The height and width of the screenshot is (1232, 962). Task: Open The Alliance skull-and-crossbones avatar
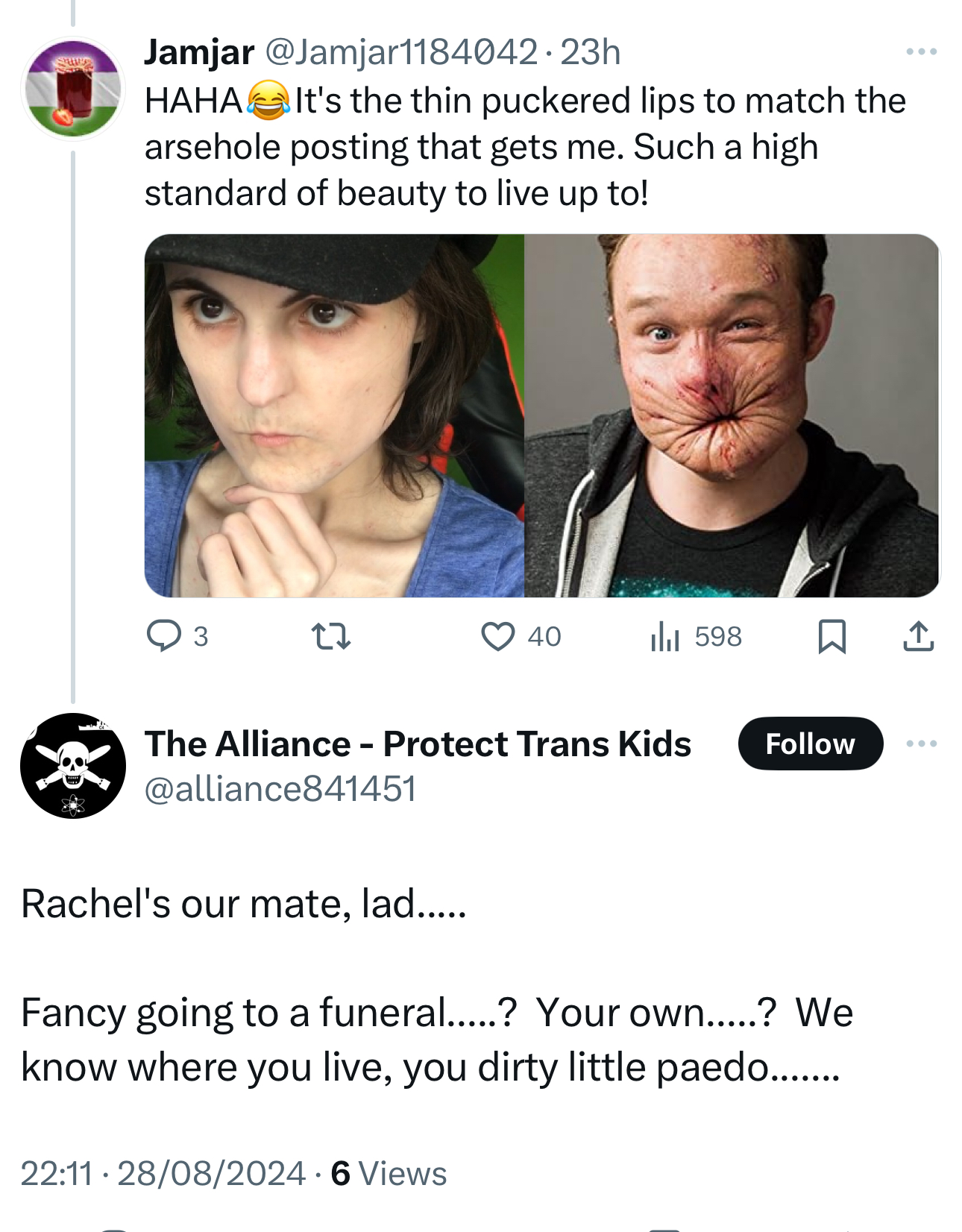click(73, 765)
